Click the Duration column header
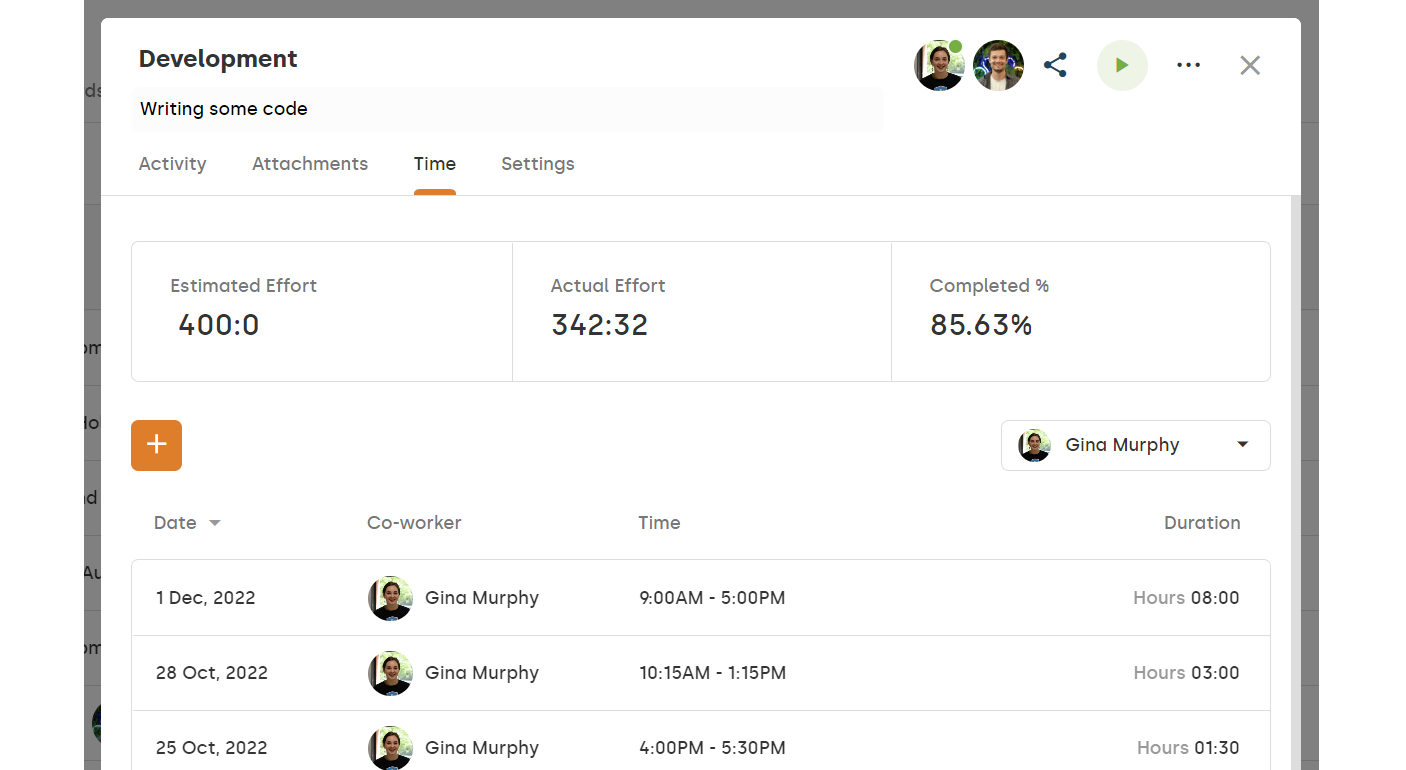The image size is (1406, 770). point(1202,523)
